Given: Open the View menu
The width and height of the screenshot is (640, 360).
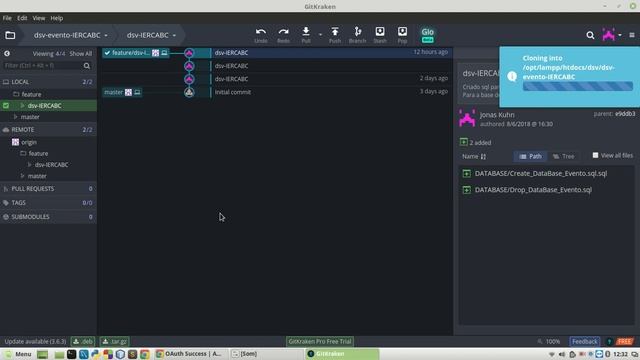Looking at the screenshot, I should 39,18.
